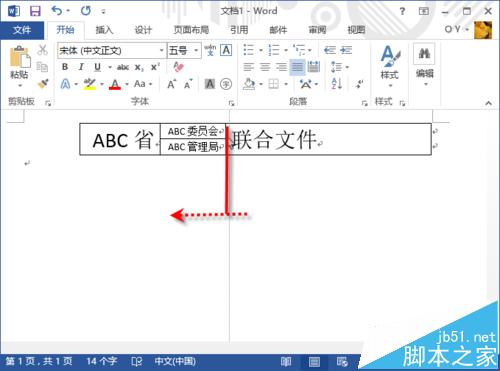The width and height of the screenshot is (500, 371).
Task: Open the font name dropdown
Action: coord(162,51)
